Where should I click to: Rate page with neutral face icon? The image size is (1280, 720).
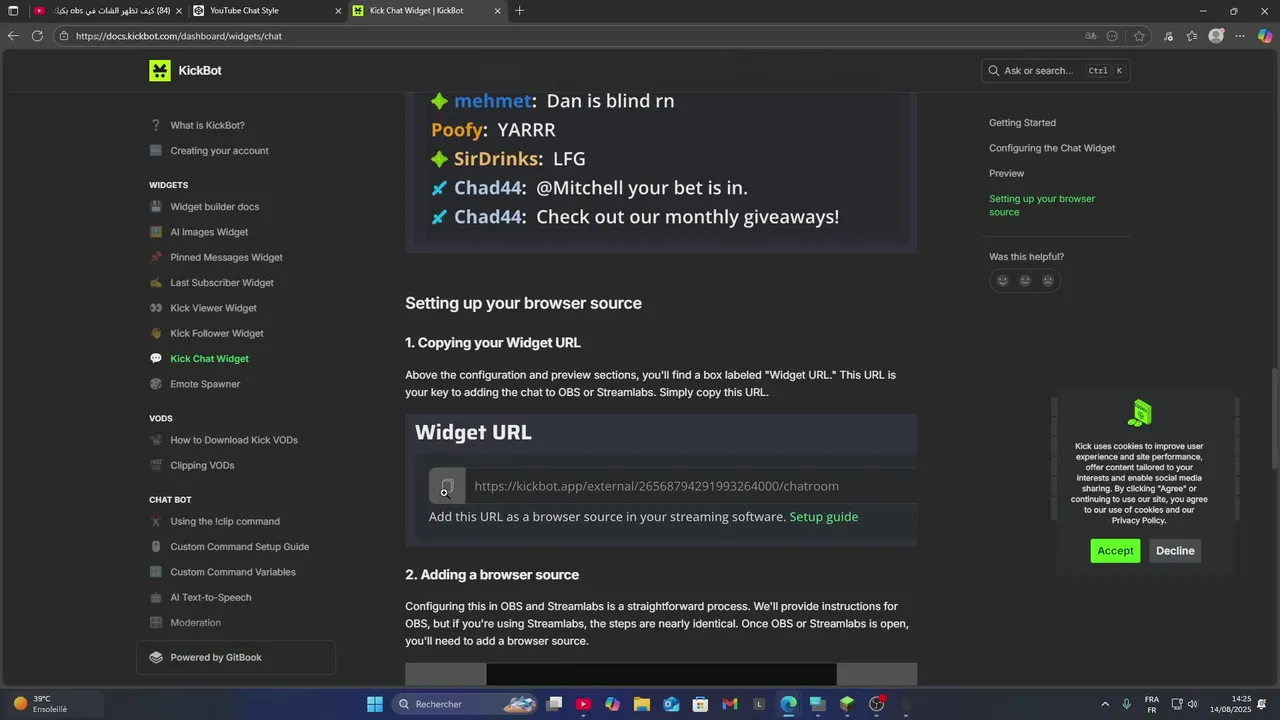pos(1025,281)
